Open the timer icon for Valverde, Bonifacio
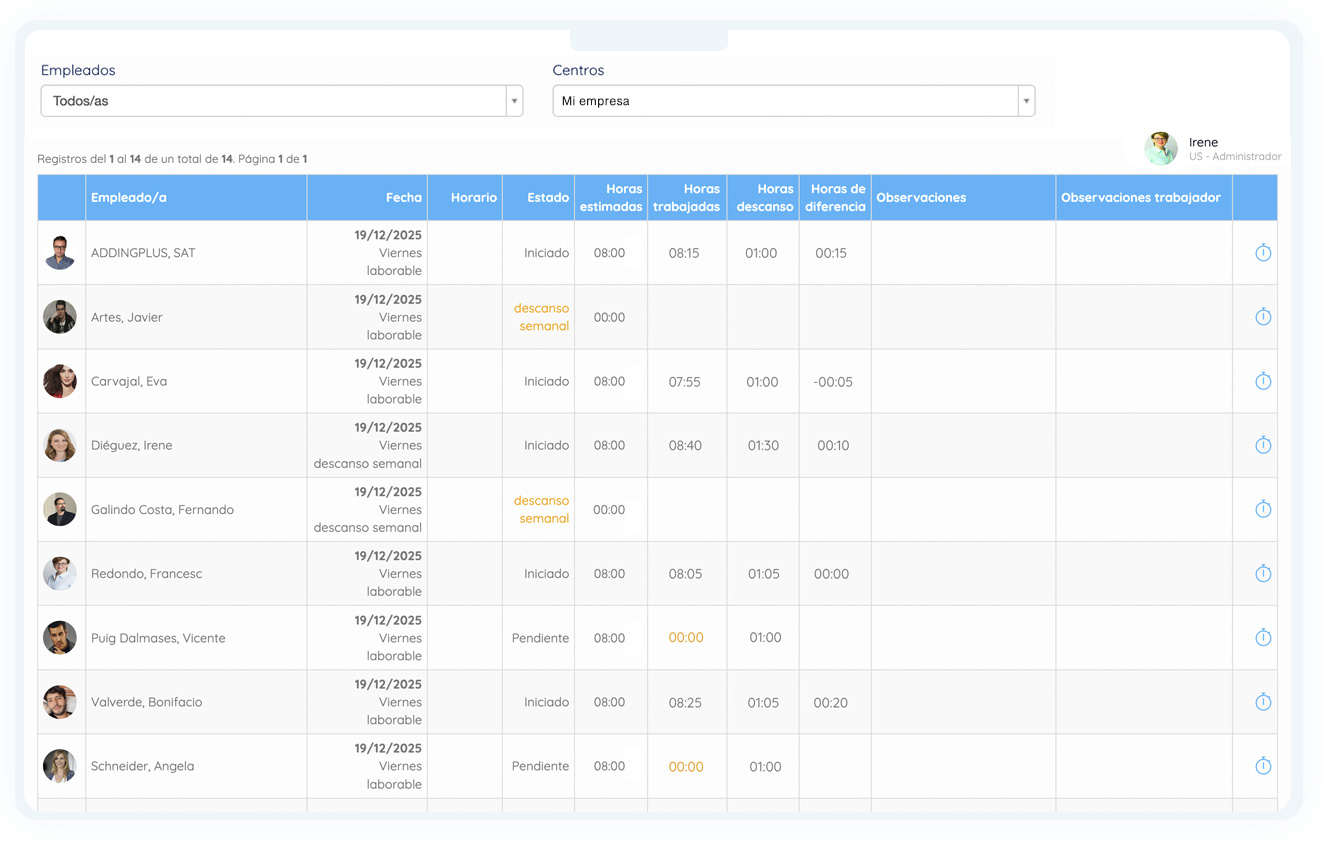1324x843 pixels. pos(1263,702)
